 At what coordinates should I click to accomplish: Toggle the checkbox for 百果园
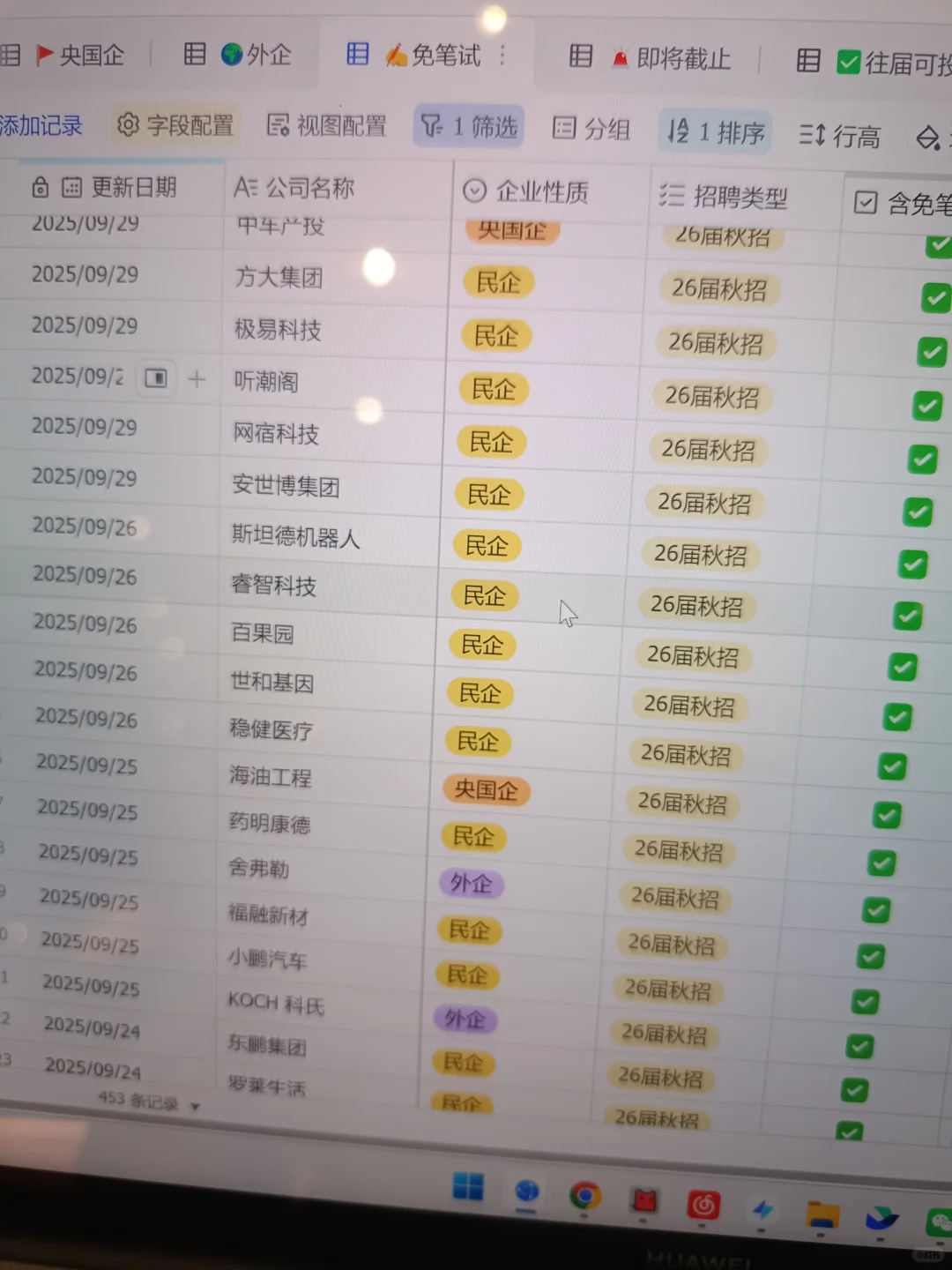coord(902,667)
